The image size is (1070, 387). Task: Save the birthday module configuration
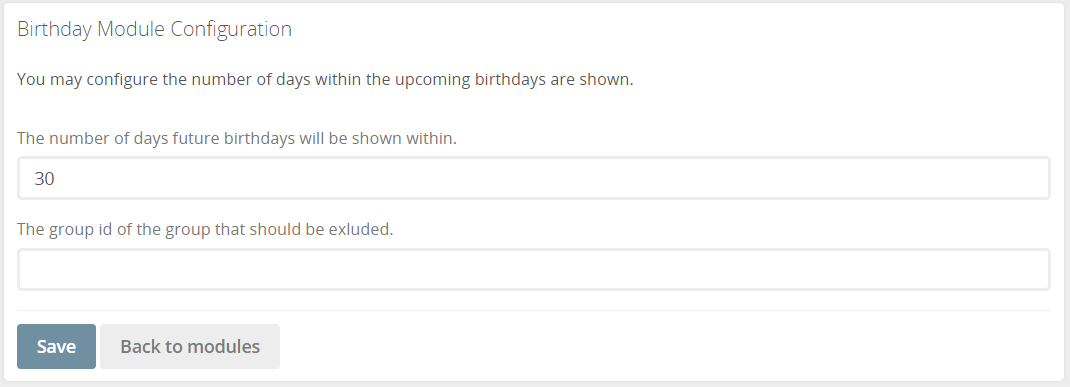(56, 346)
